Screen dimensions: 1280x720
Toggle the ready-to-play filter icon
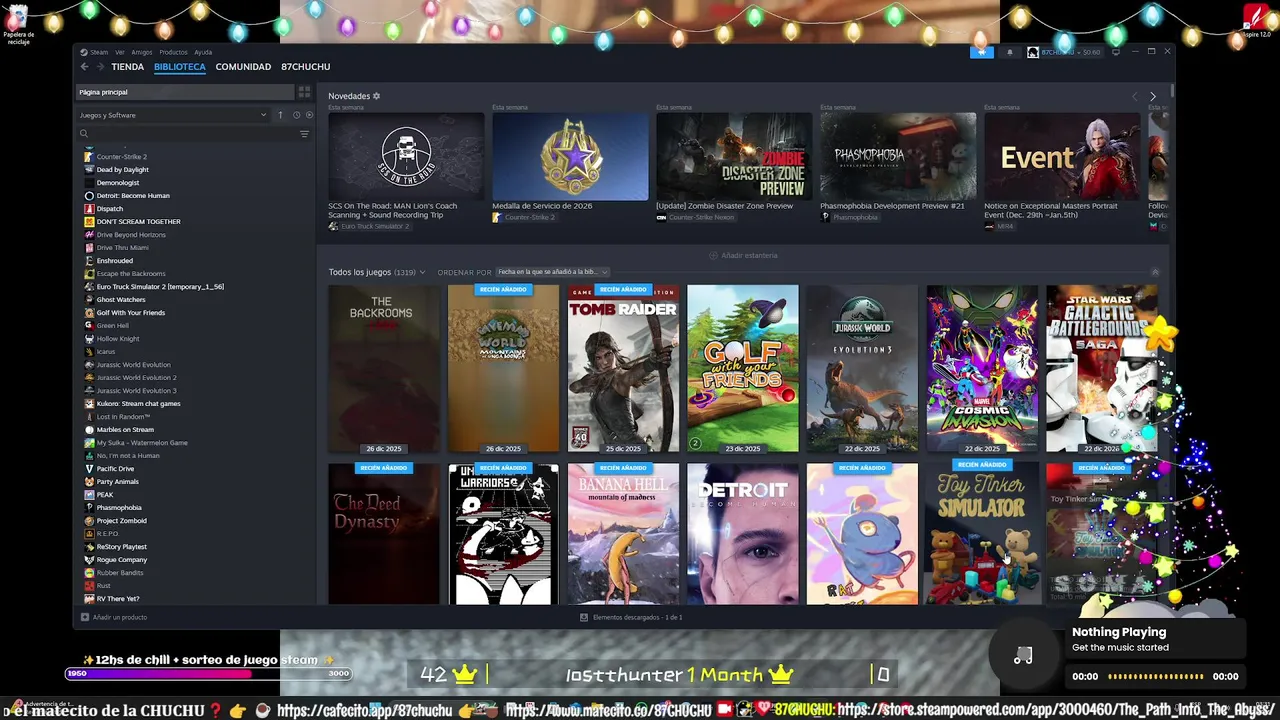(x=309, y=115)
